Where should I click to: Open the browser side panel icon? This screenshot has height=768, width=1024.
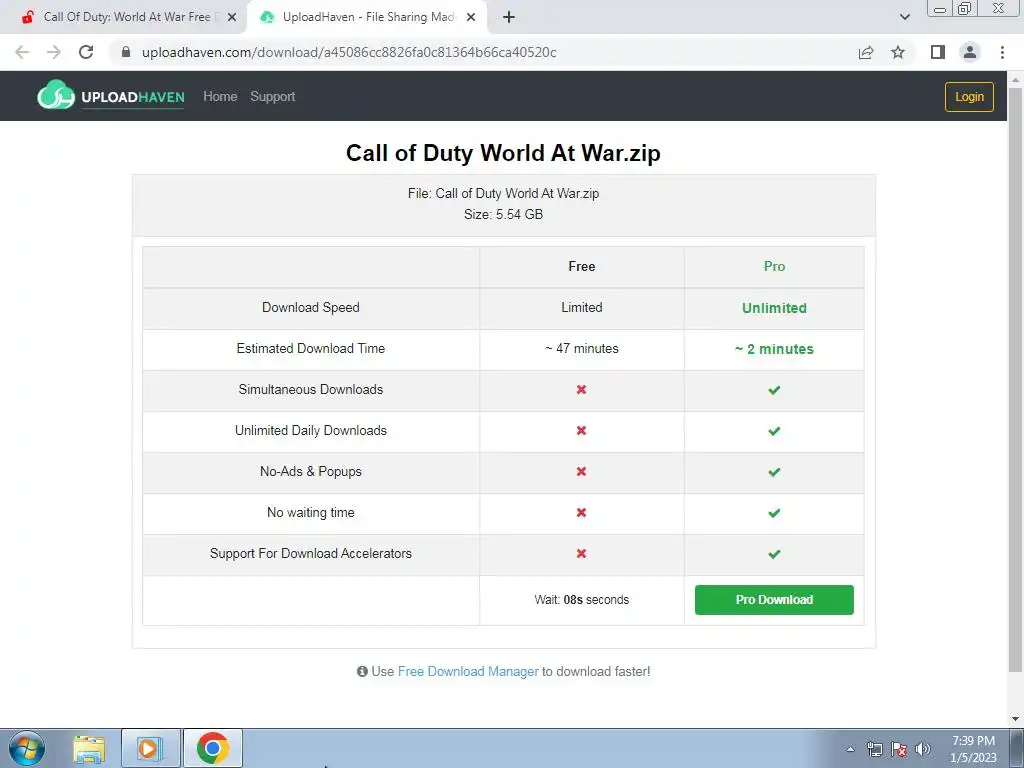click(x=938, y=52)
